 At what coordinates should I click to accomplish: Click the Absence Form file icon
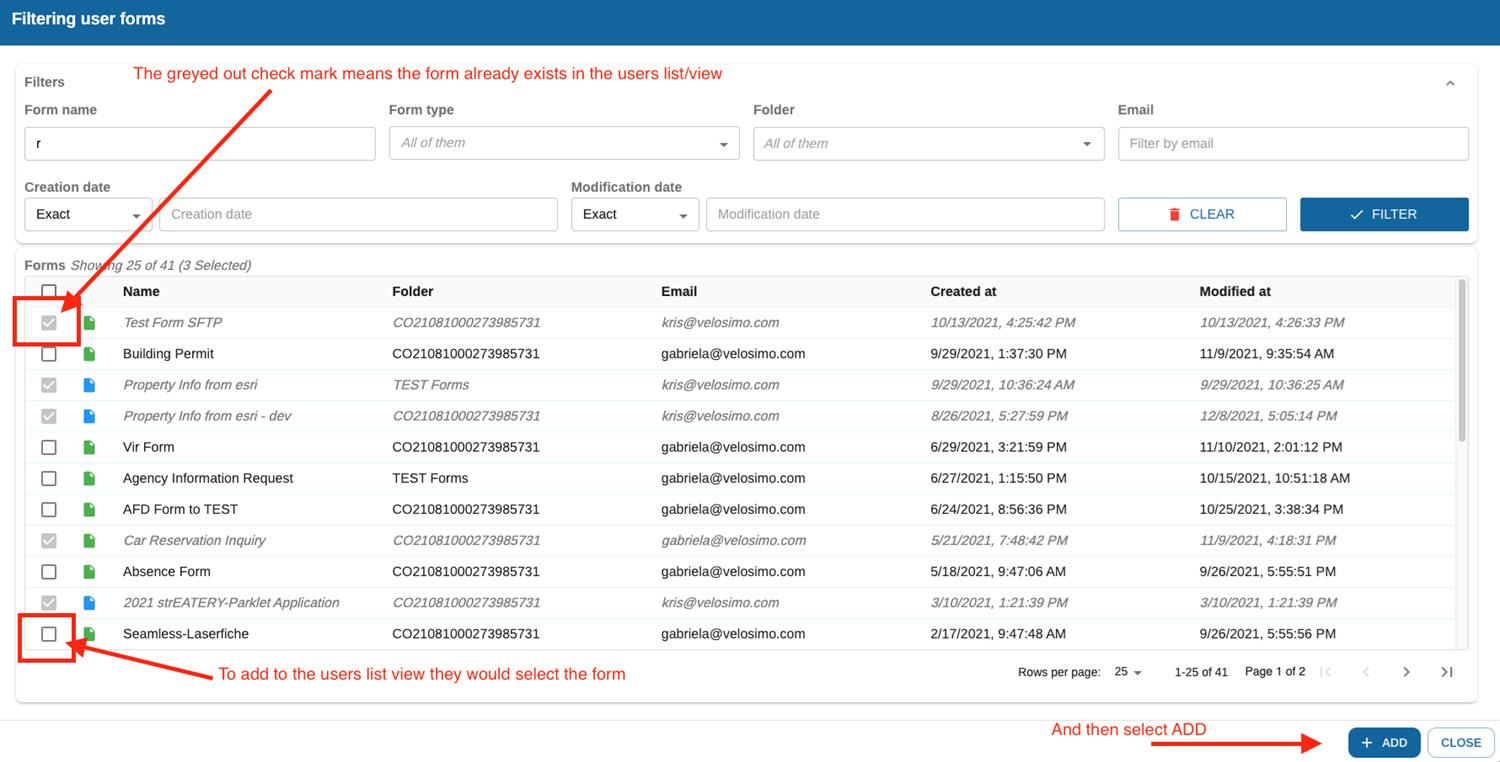point(89,572)
